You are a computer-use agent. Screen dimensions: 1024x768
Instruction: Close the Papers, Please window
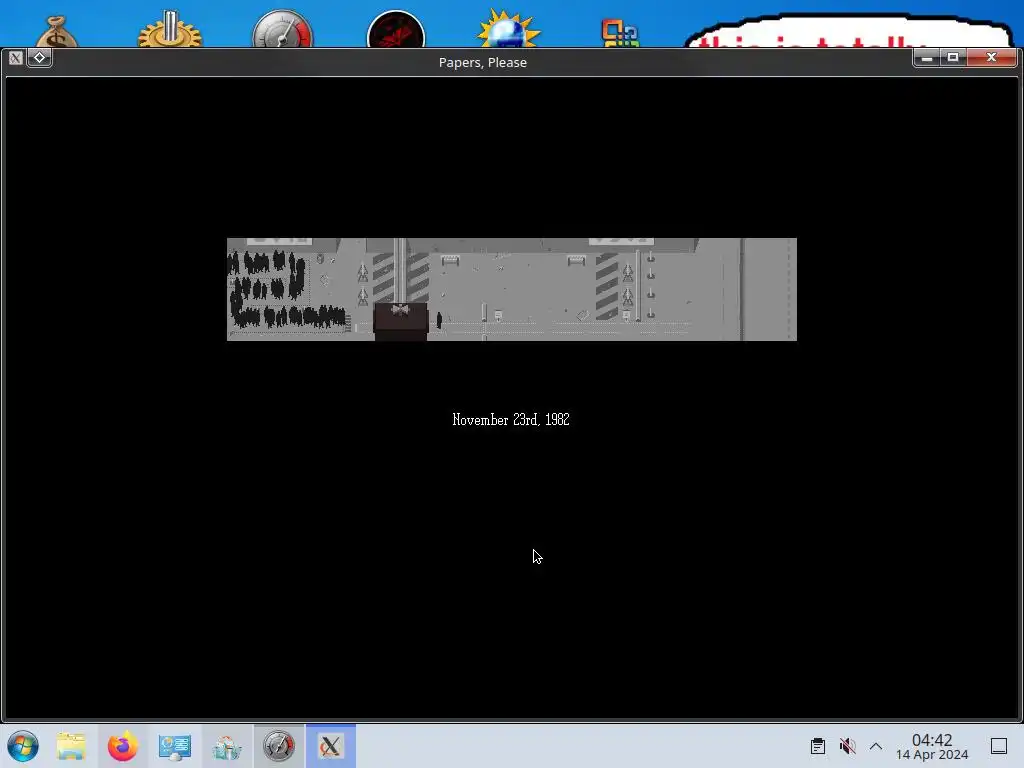(x=991, y=57)
